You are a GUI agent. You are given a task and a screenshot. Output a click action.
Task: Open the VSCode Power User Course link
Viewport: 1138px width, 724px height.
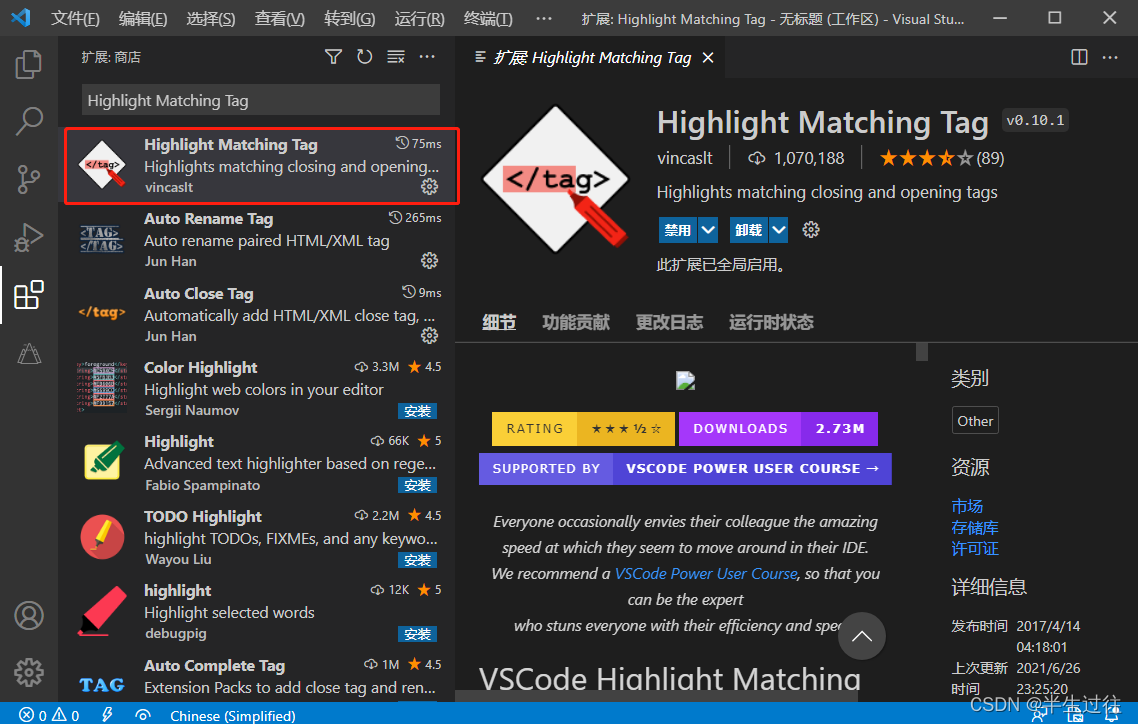pyautogui.click(x=705, y=574)
